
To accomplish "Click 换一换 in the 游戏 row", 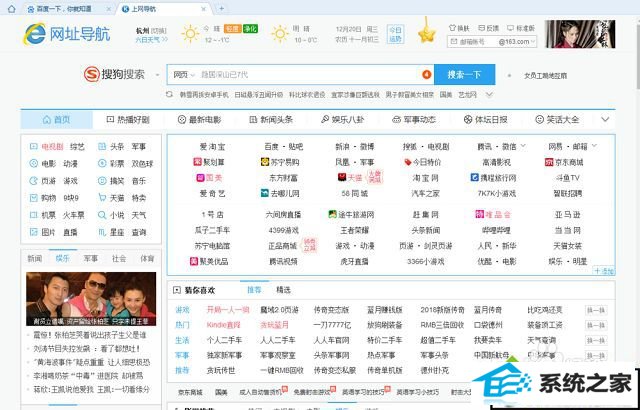I will 596,310.
